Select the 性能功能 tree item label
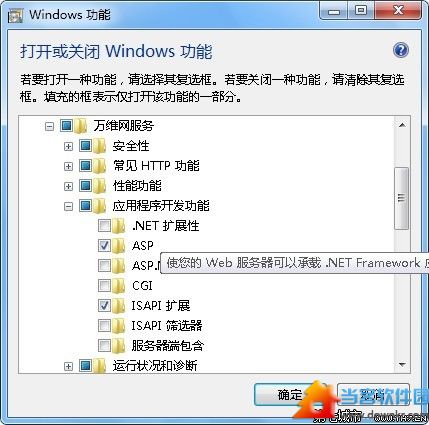This screenshot has width=429, height=425. (x=137, y=186)
